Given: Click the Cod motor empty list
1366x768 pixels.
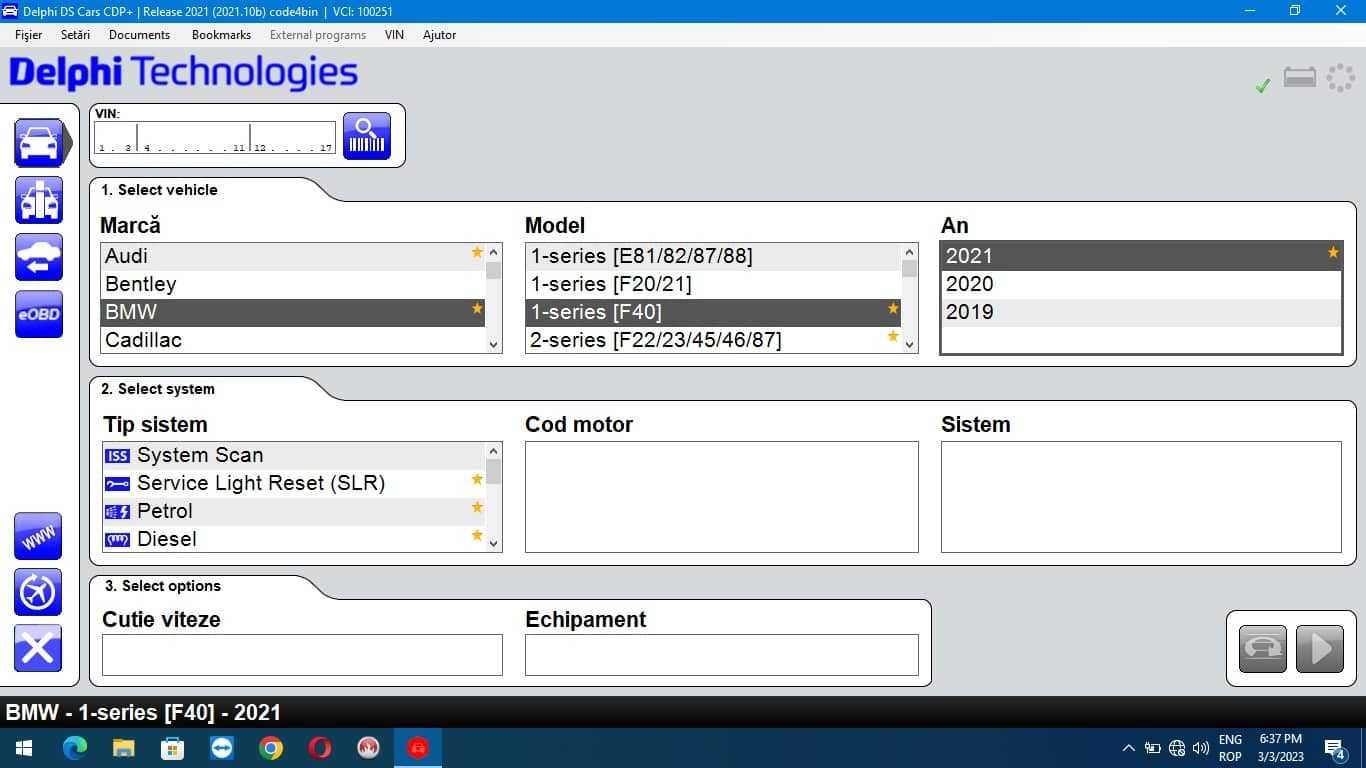Looking at the screenshot, I should point(722,497).
